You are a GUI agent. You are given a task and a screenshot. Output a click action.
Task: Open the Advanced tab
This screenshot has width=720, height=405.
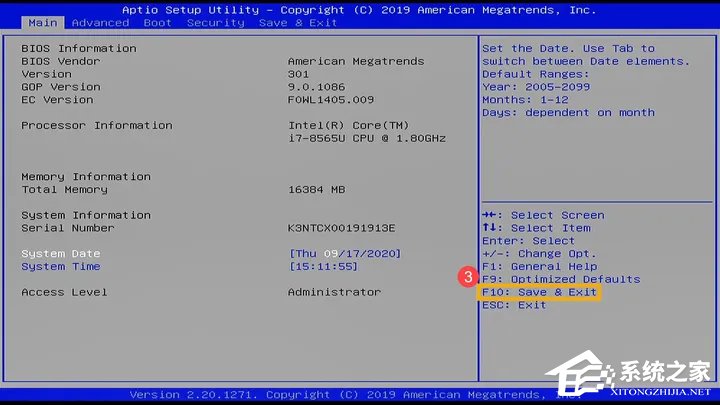point(100,22)
